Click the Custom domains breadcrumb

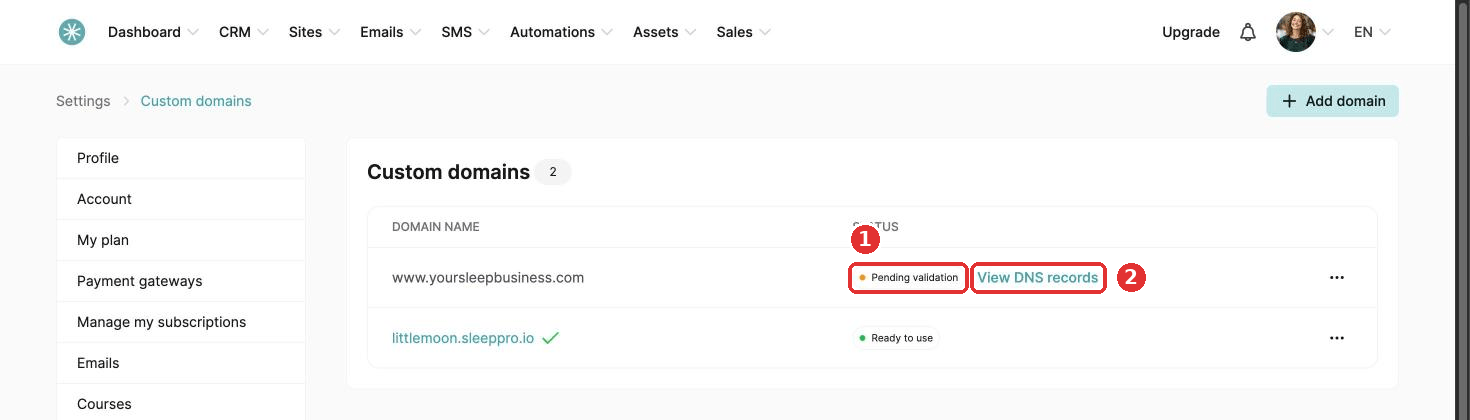coord(196,101)
